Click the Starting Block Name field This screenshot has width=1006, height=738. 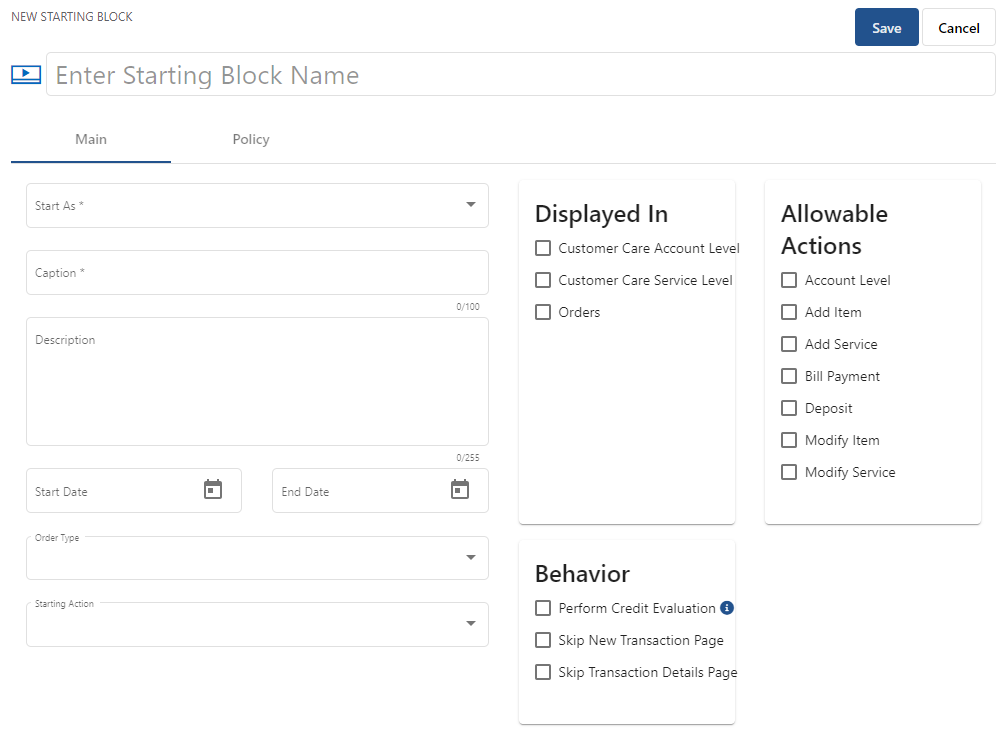(520, 75)
